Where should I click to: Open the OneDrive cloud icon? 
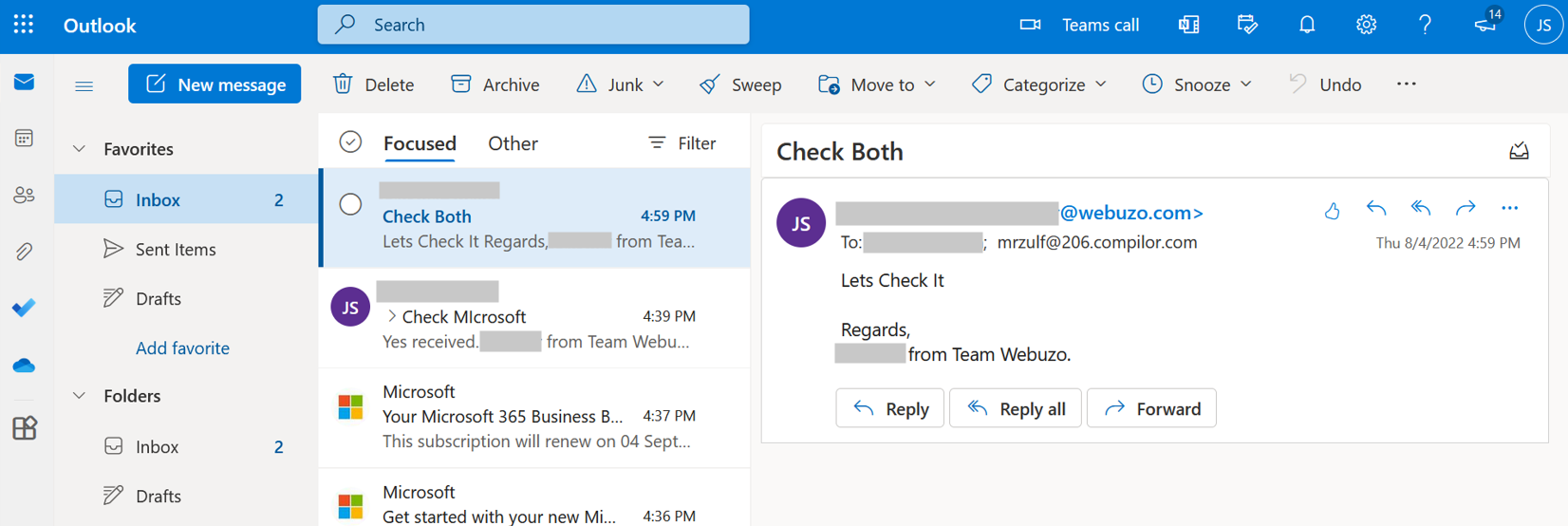[24, 366]
